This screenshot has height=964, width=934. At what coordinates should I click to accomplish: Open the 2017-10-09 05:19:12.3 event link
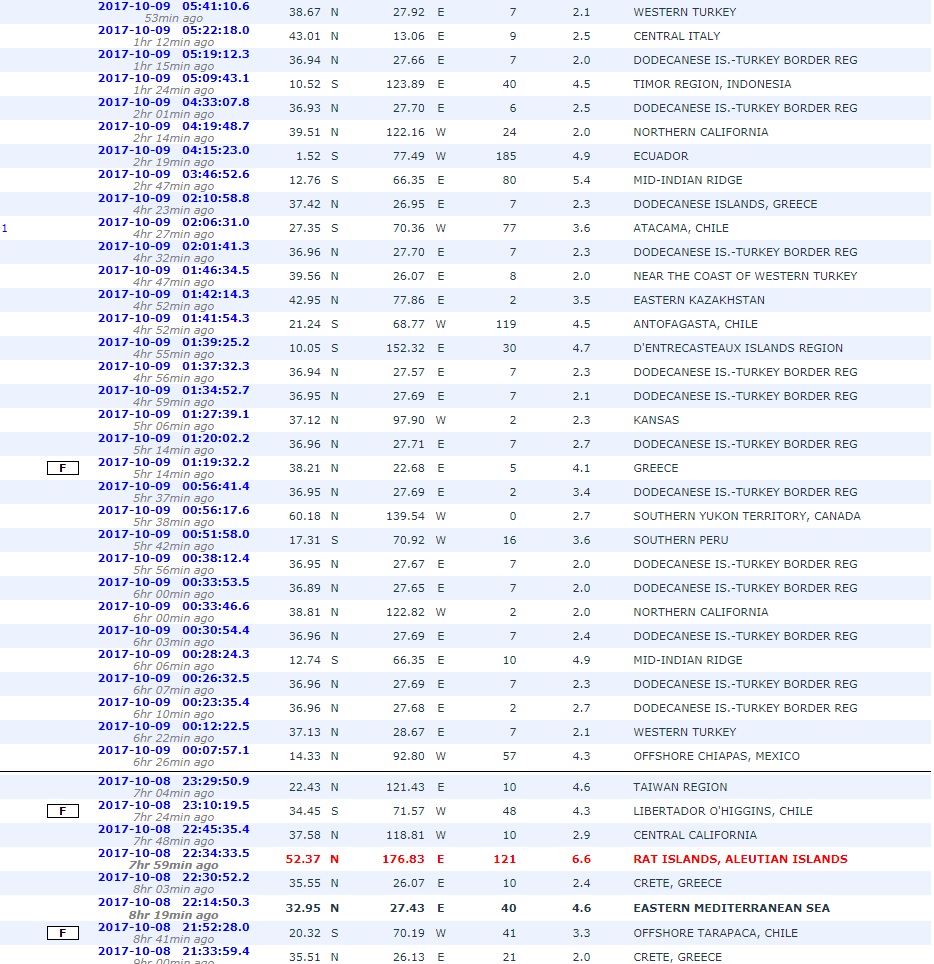pyautogui.click(x=174, y=54)
